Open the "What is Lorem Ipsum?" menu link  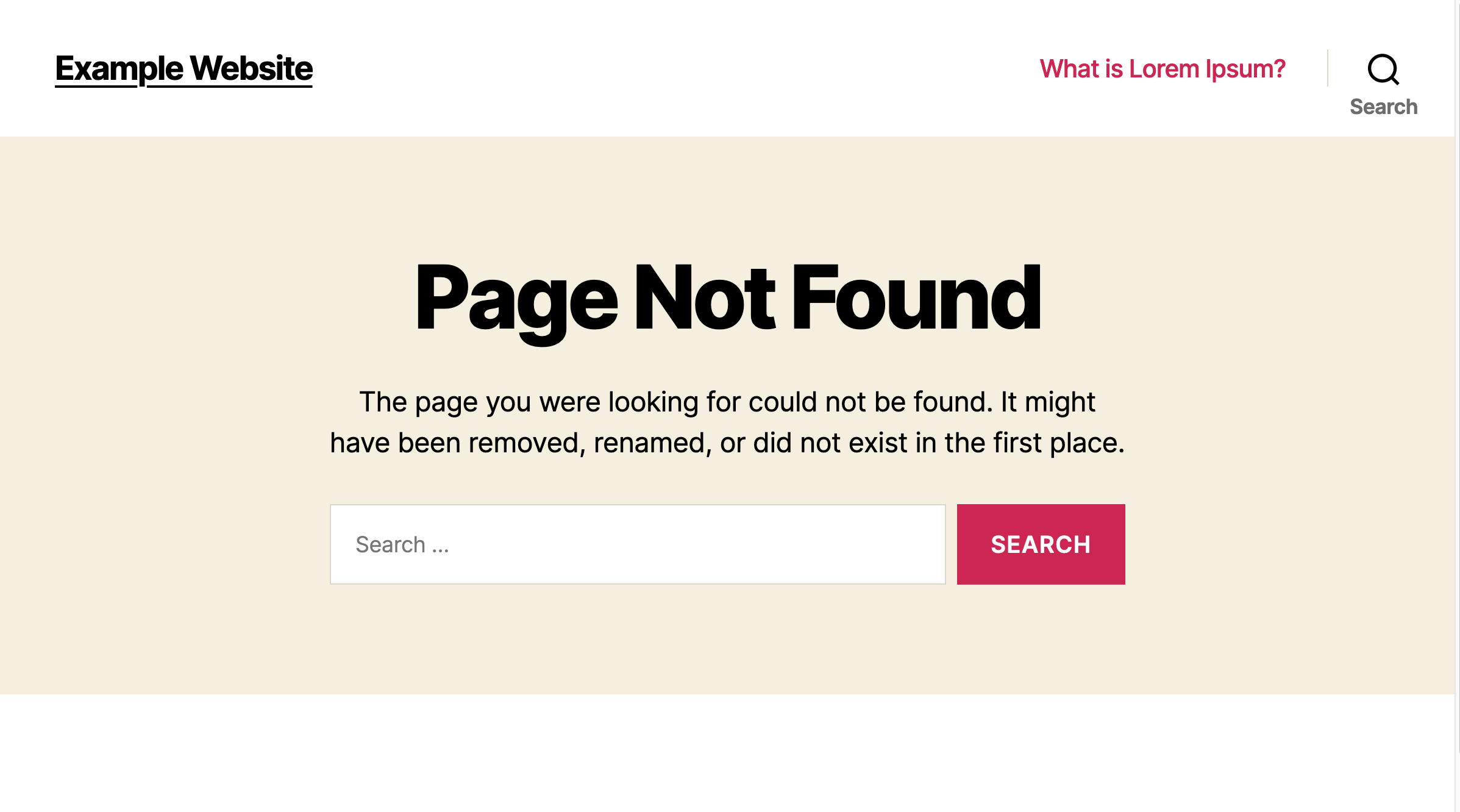1163,69
